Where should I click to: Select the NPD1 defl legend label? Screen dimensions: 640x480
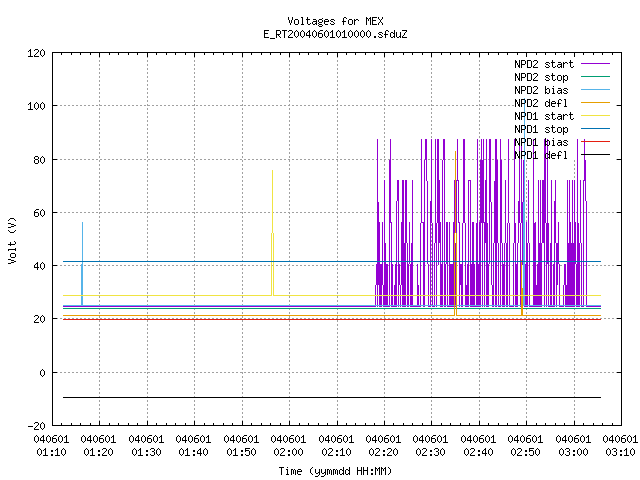[541, 156]
